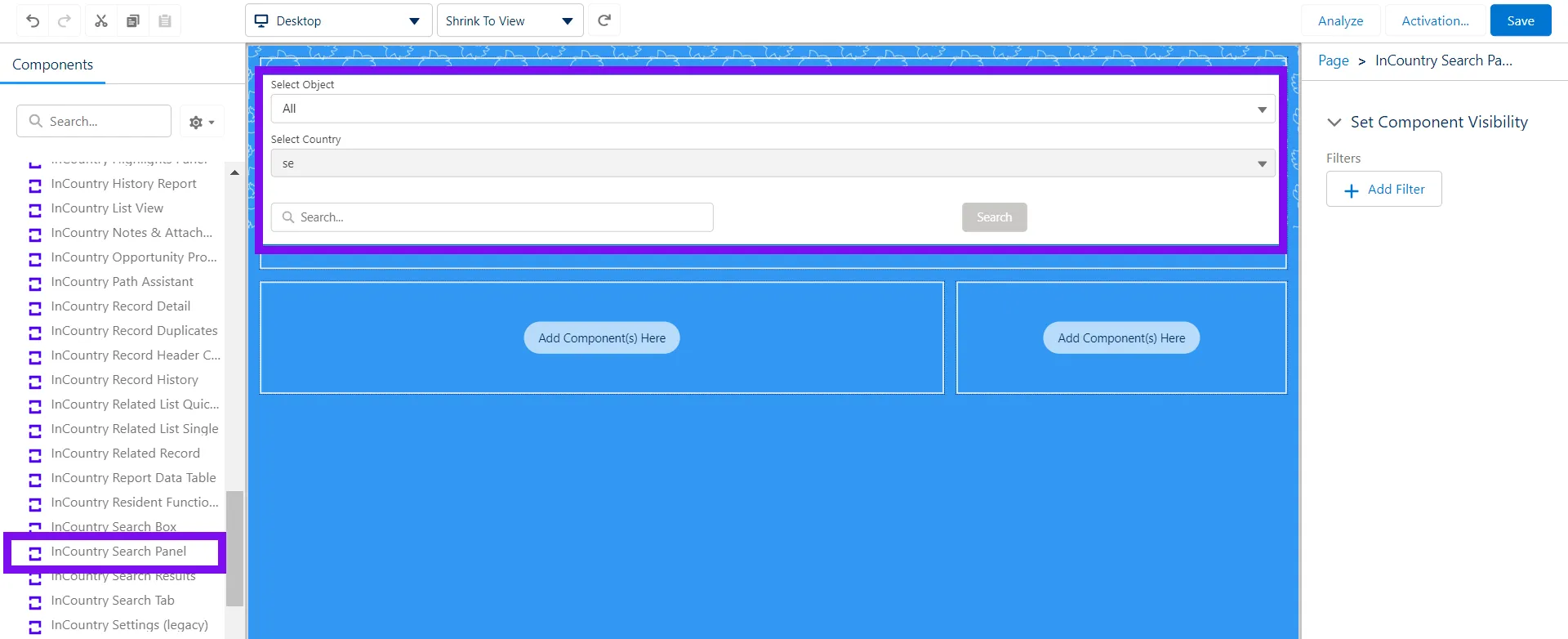Switch to the Components tab
Image resolution: width=1568 pixels, height=639 pixels.
pos(53,65)
